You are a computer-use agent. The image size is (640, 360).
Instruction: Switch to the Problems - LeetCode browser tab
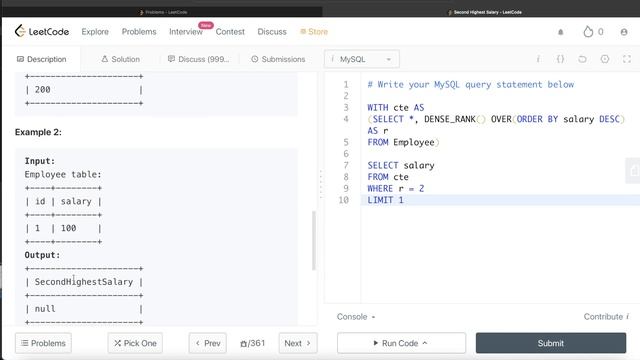pos(163,12)
